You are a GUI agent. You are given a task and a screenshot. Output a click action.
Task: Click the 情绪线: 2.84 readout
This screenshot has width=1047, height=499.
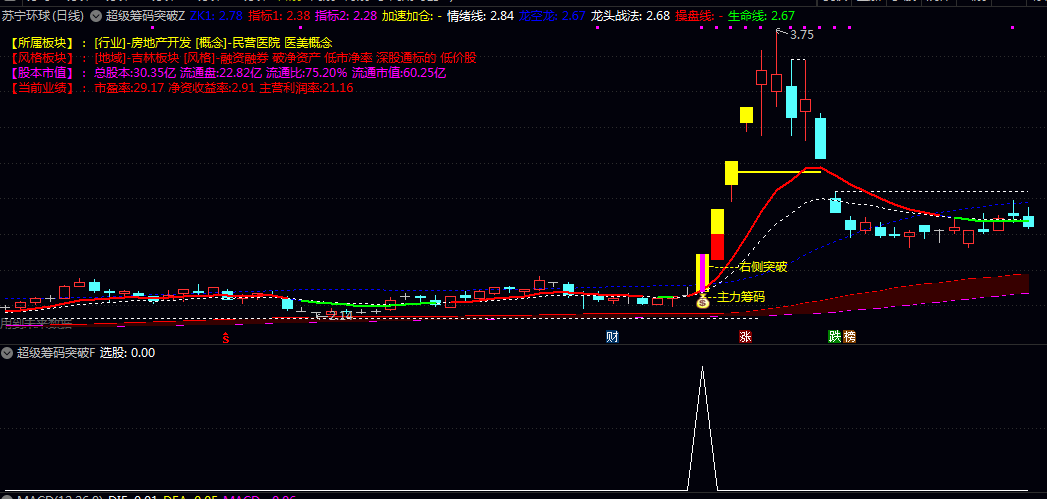click(x=481, y=15)
